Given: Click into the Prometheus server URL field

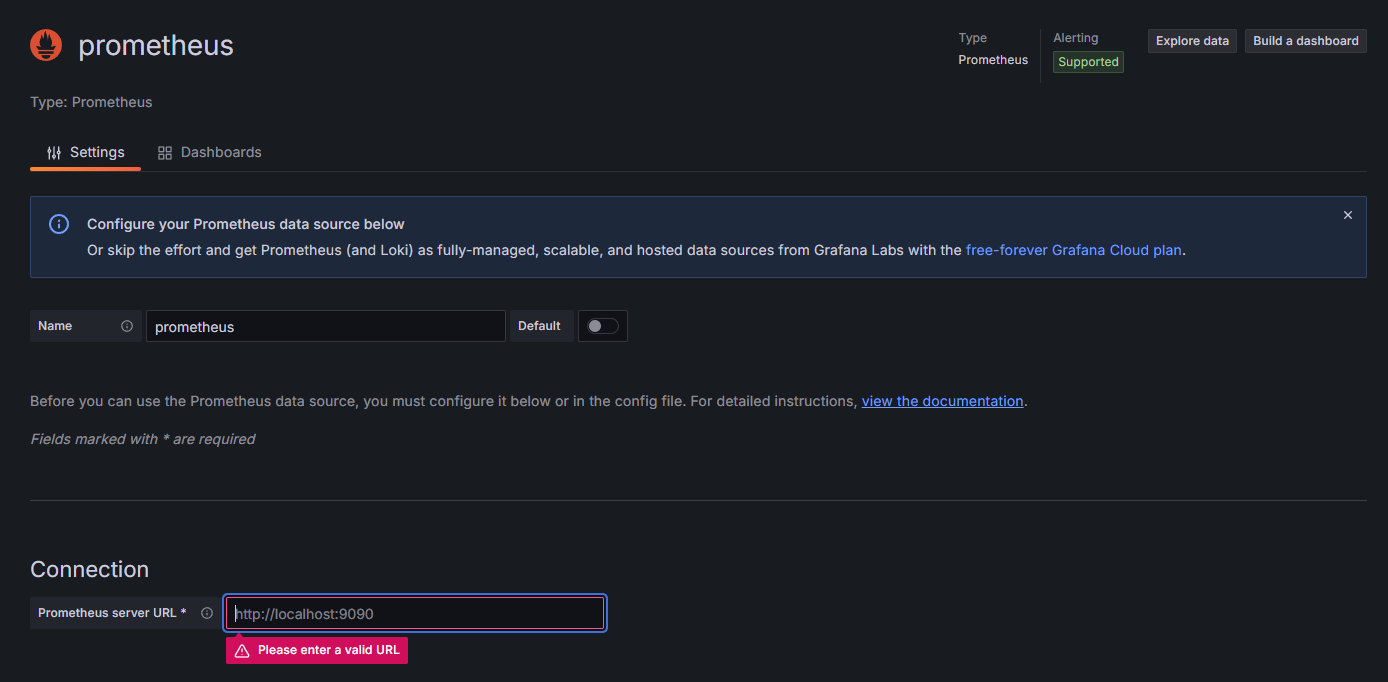Looking at the screenshot, I should (415, 613).
